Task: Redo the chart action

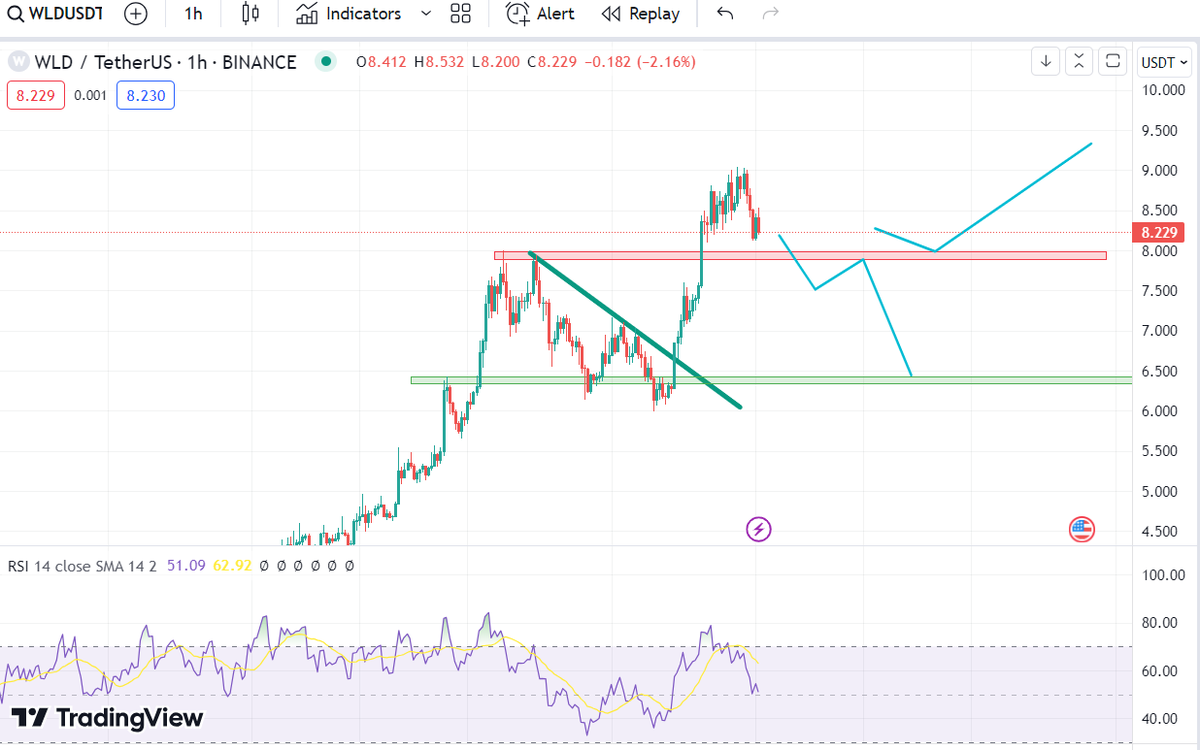Action: [770, 14]
